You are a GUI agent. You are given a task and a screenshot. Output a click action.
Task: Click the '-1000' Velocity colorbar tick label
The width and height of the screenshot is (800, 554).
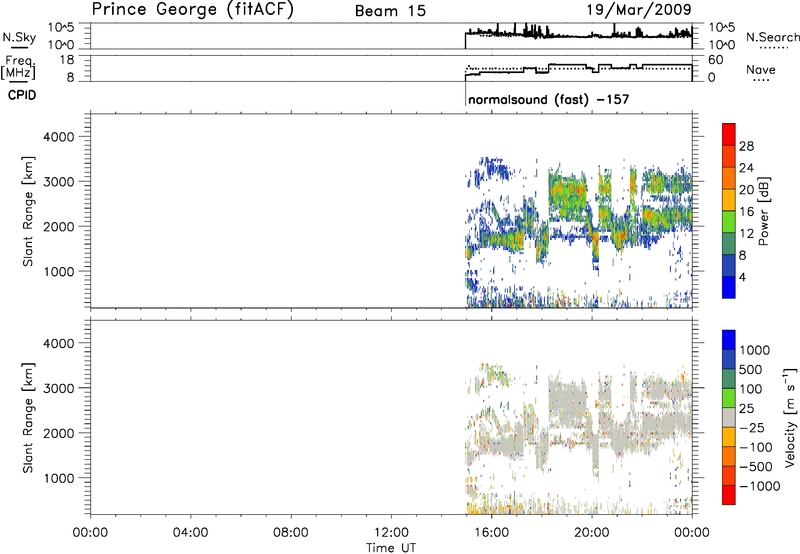(x=759, y=486)
